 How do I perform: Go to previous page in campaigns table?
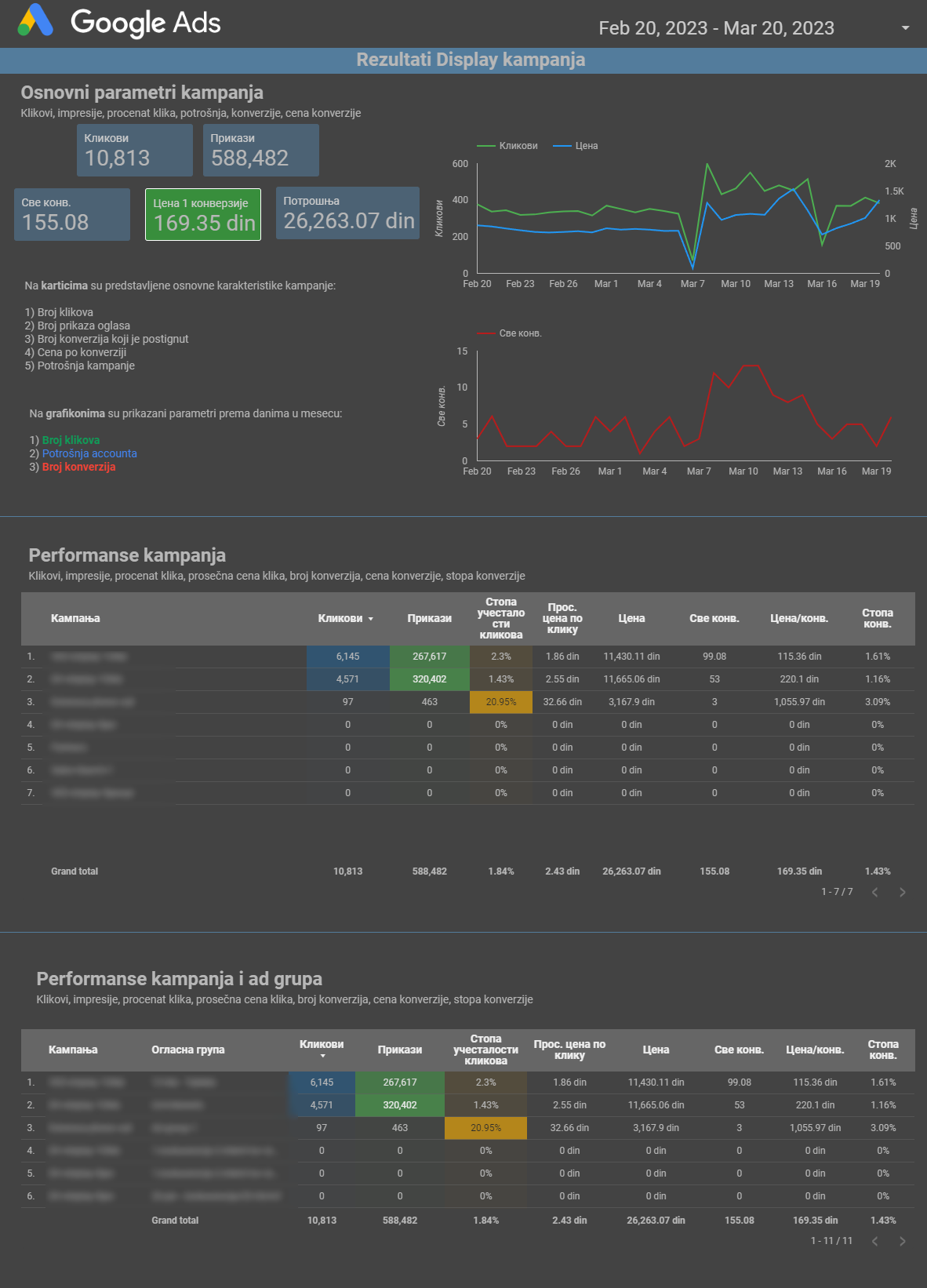[875, 892]
